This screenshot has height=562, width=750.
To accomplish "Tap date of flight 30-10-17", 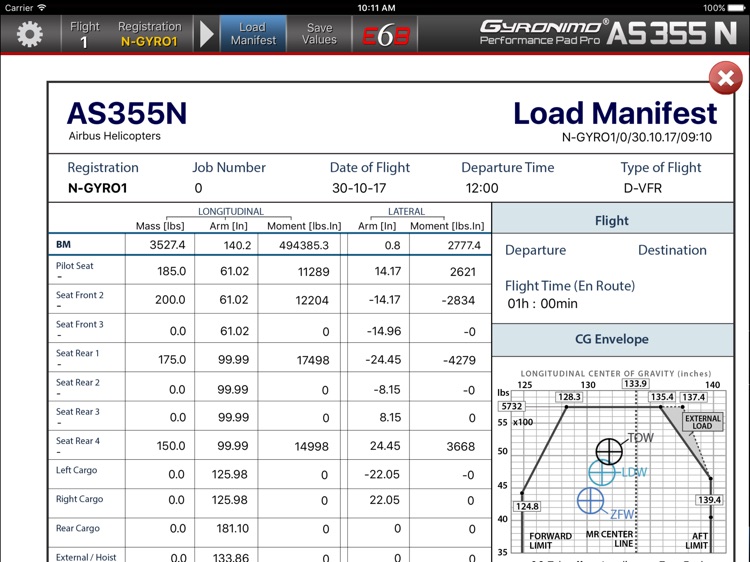I will tap(359, 188).
